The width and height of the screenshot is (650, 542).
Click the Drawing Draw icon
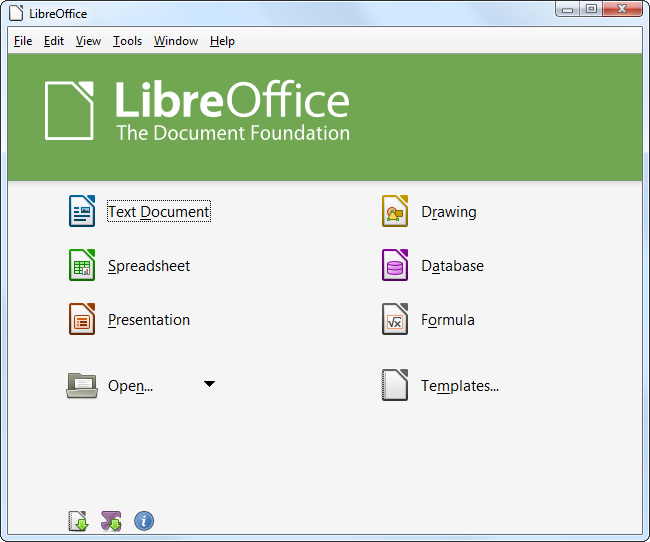[395, 211]
